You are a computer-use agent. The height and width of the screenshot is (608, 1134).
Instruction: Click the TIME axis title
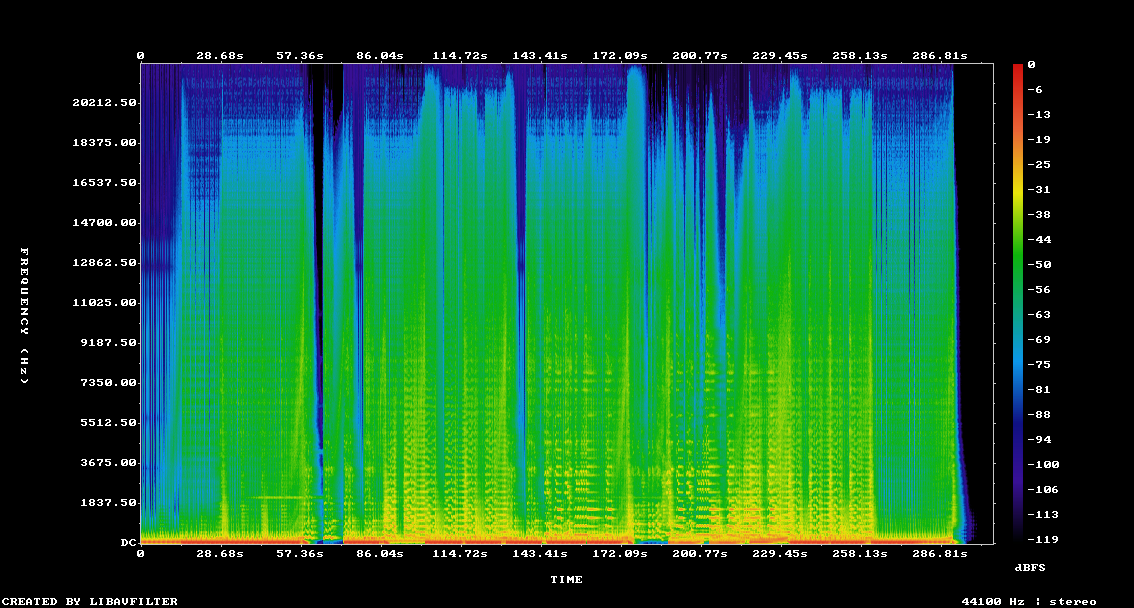click(566, 579)
